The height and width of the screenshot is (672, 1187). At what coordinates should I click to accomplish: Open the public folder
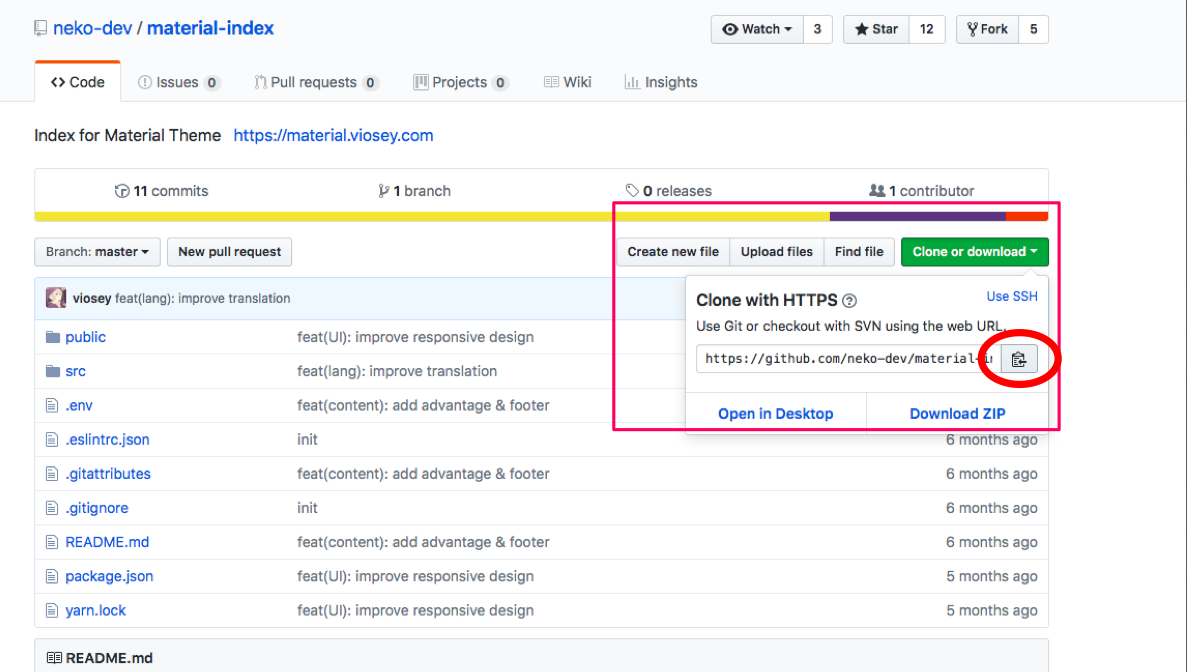pos(86,338)
